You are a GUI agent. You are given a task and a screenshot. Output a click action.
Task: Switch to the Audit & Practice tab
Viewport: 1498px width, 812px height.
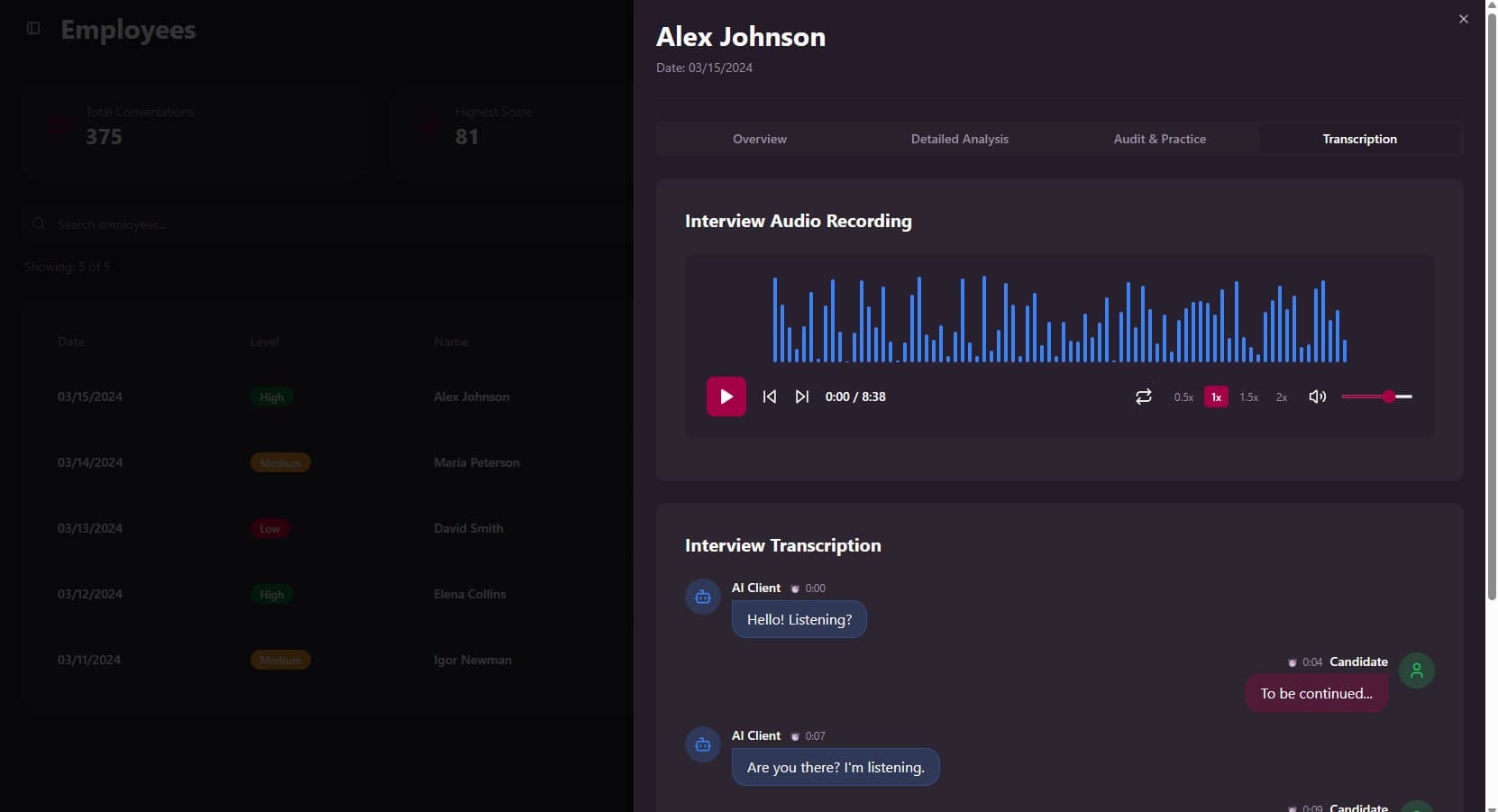pos(1160,139)
